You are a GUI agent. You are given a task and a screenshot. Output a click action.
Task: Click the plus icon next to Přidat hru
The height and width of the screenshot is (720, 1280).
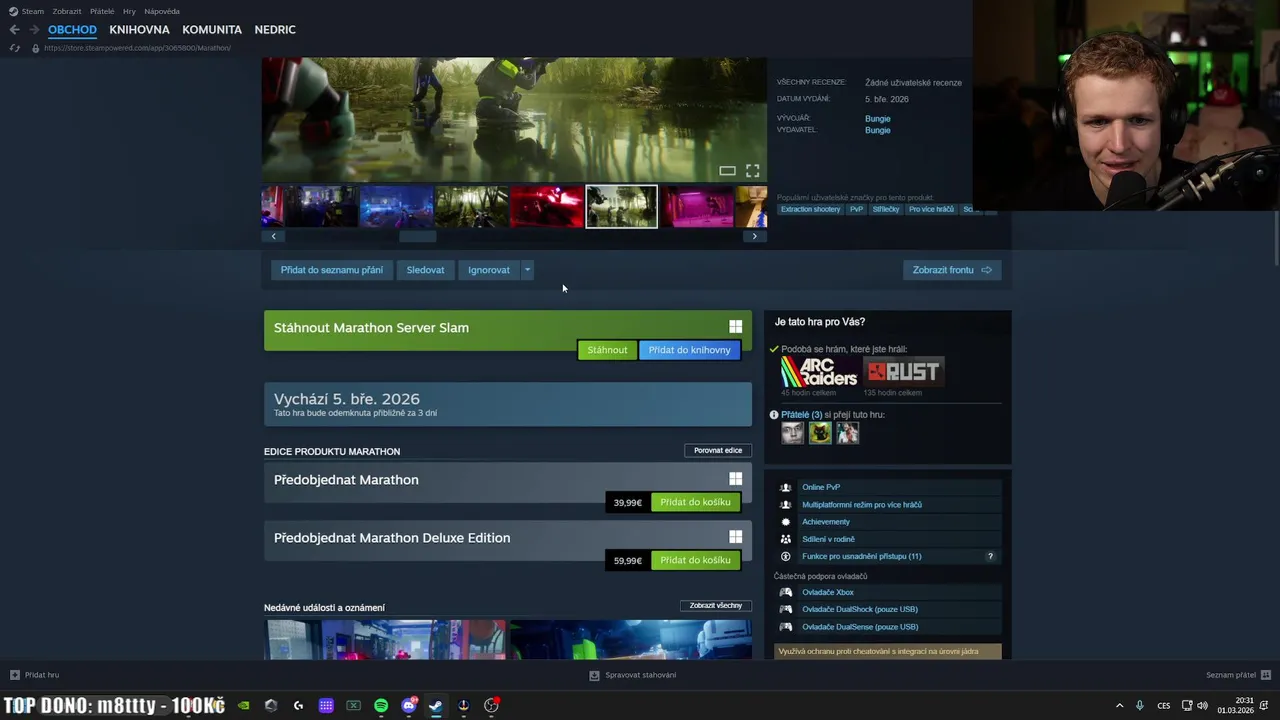point(14,675)
